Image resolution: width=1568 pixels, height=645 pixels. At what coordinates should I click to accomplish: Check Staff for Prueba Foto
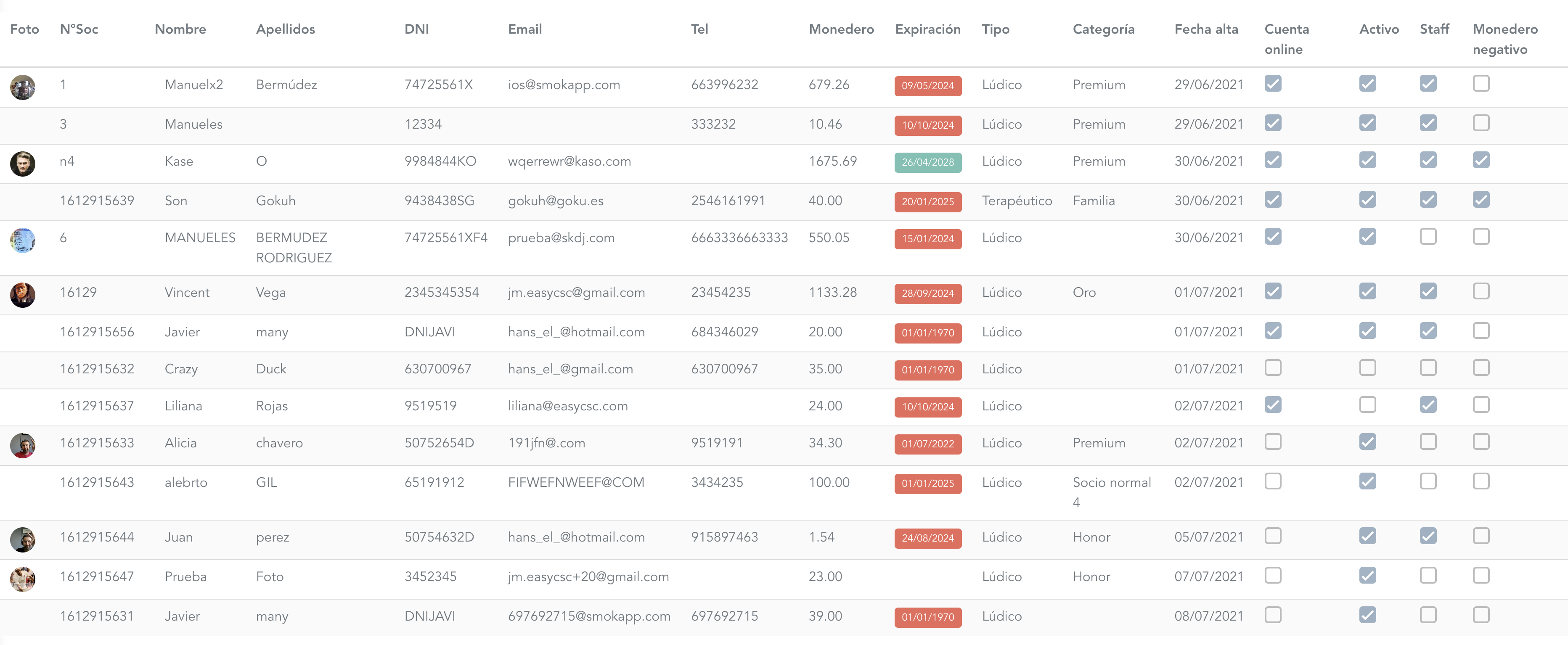pyautogui.click(x=1428, y=575)
